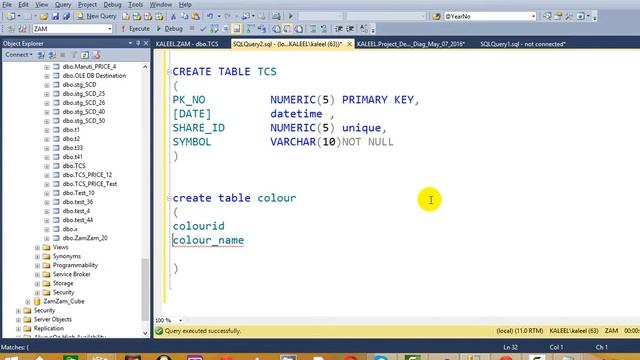The image size is (640, 360).
Task: Switch to SQLQuery1.sql - not connected tab
Action: (523, 44)
